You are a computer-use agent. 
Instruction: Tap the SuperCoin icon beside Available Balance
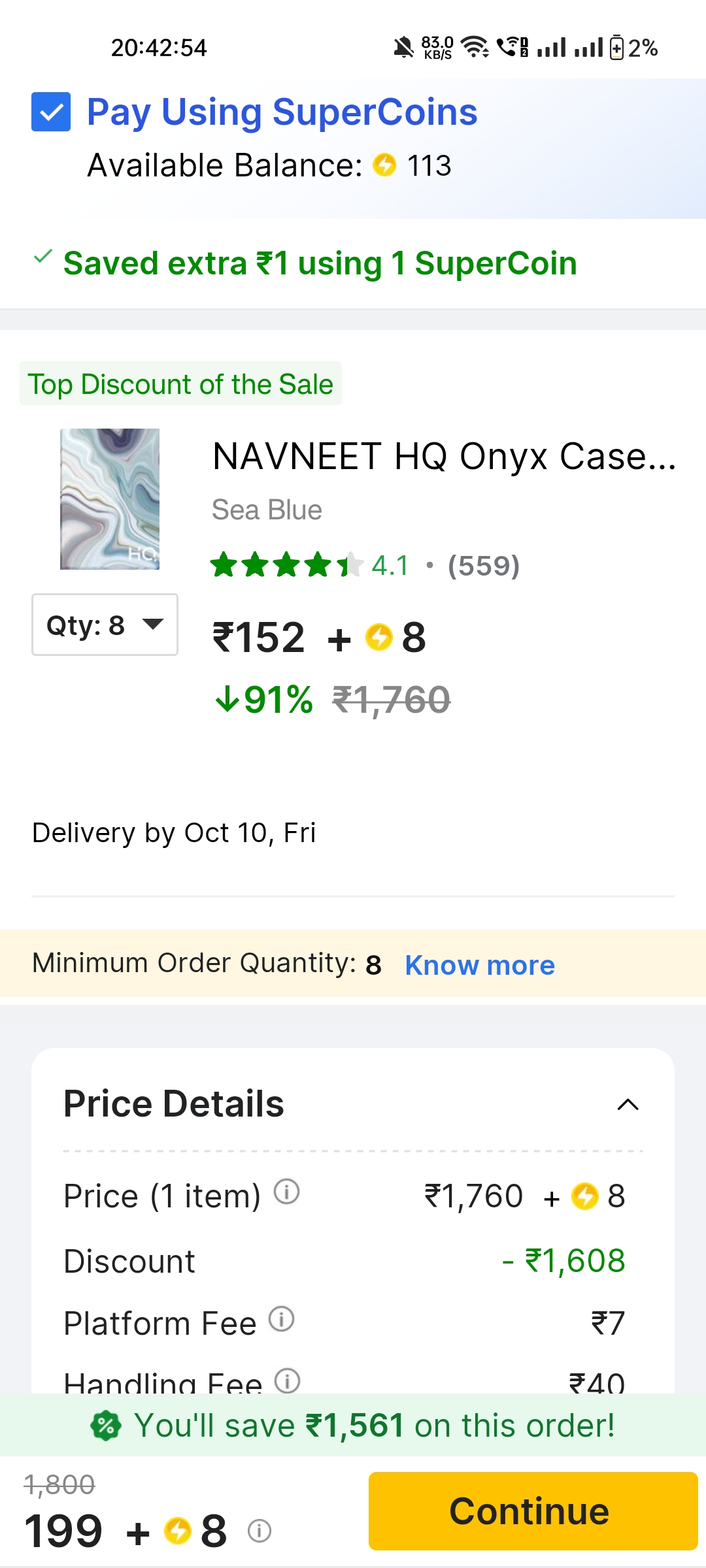point(384,165)
